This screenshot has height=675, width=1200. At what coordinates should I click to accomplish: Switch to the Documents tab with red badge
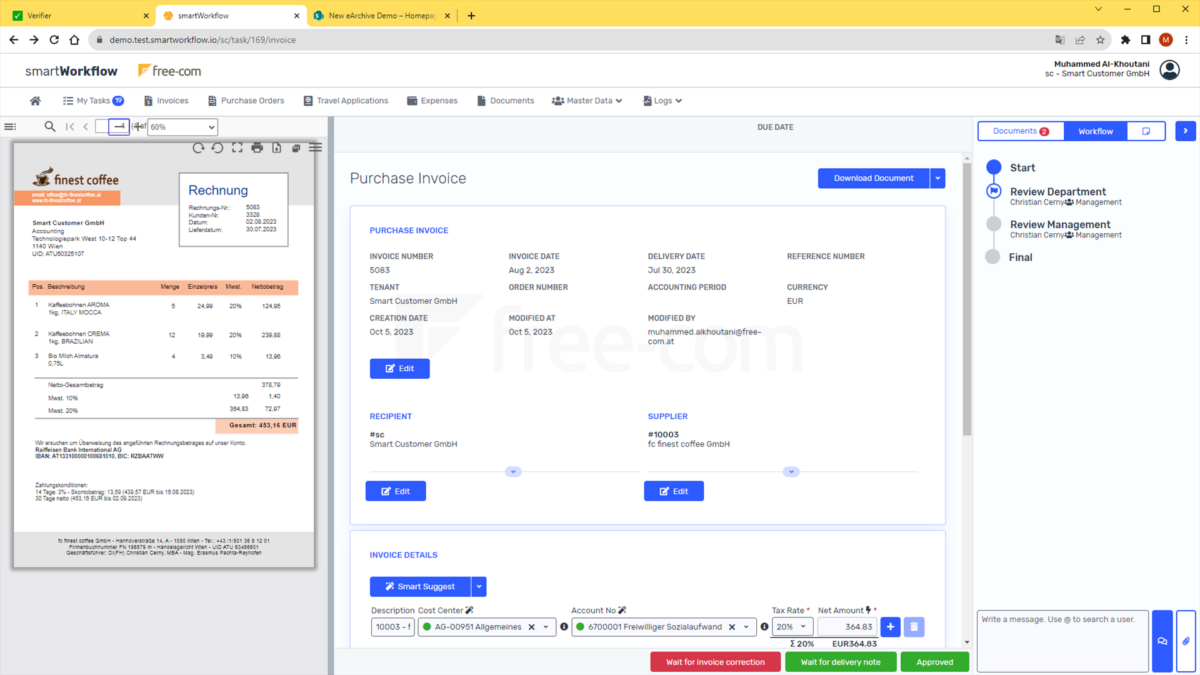(1020, 131)
